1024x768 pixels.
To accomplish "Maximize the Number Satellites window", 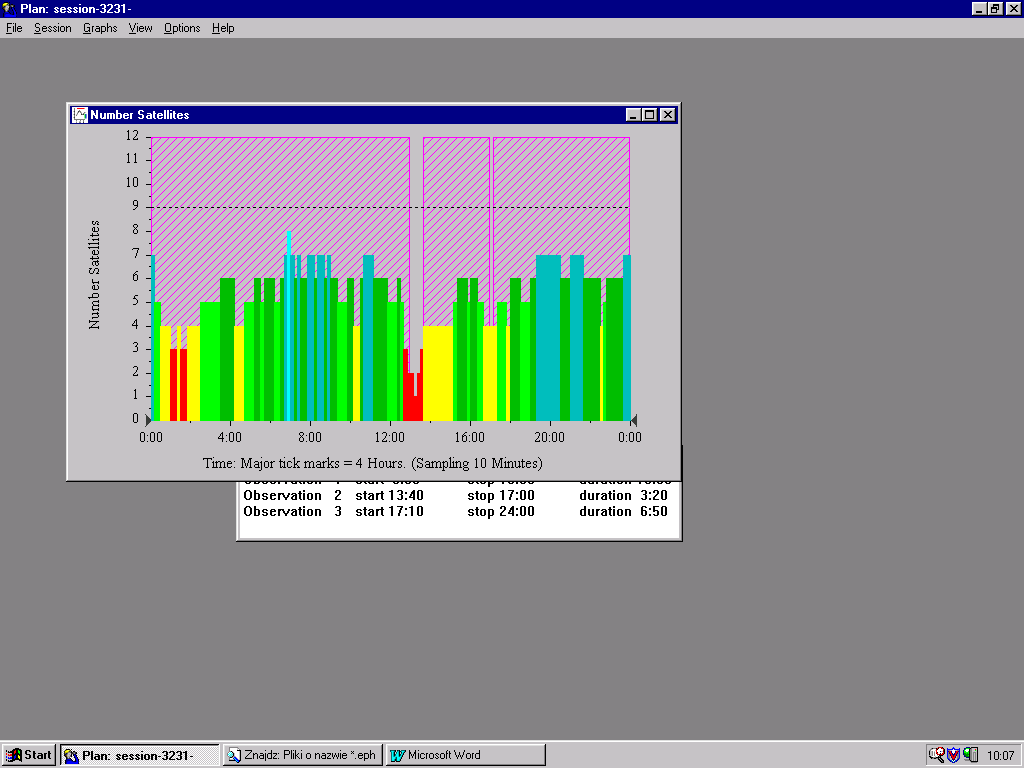I will 649,115.
